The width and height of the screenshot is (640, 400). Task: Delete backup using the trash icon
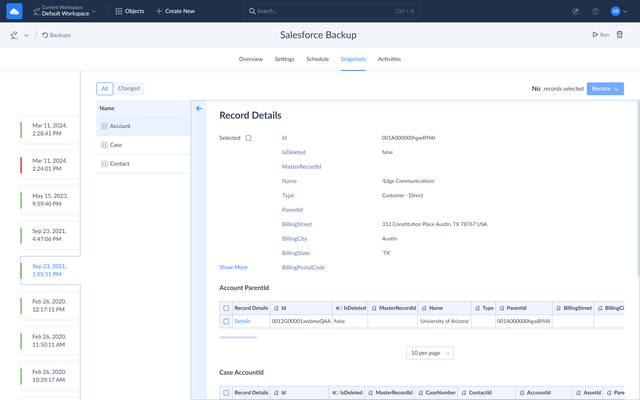tap(620, 34)
